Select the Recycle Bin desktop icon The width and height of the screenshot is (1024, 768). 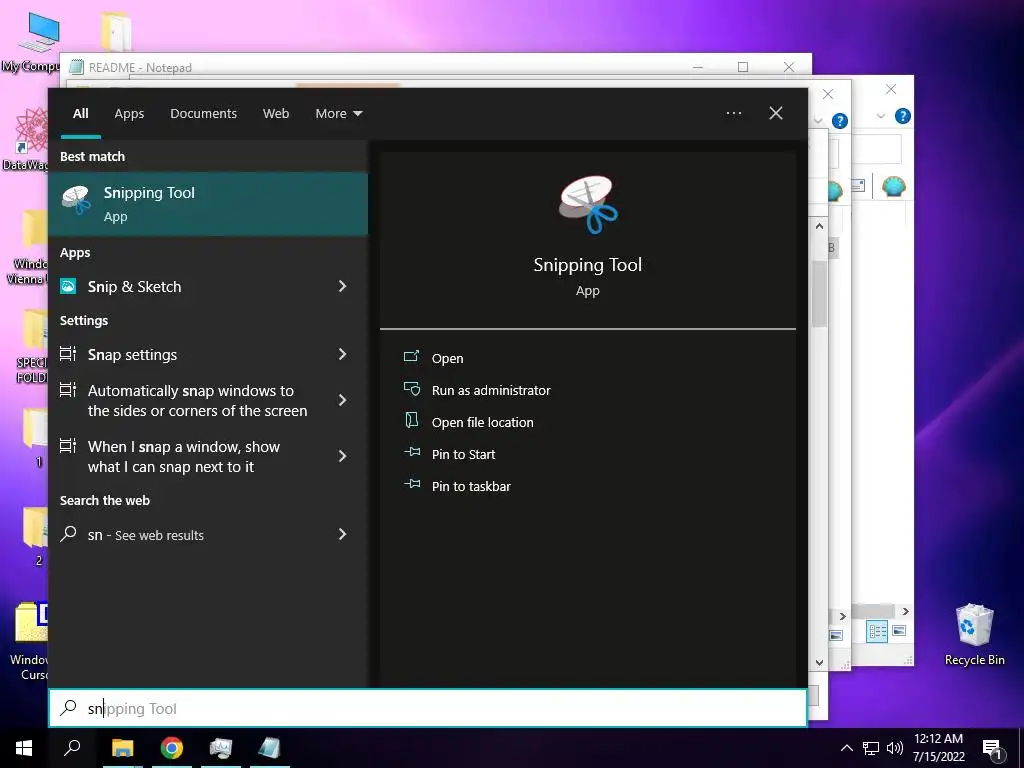(974, 634)
